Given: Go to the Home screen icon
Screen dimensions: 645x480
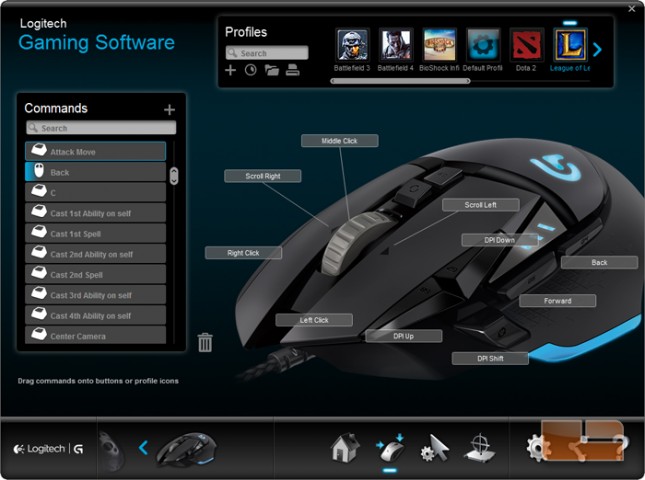Looking at the screenshot, I should [x=345, y=447].
